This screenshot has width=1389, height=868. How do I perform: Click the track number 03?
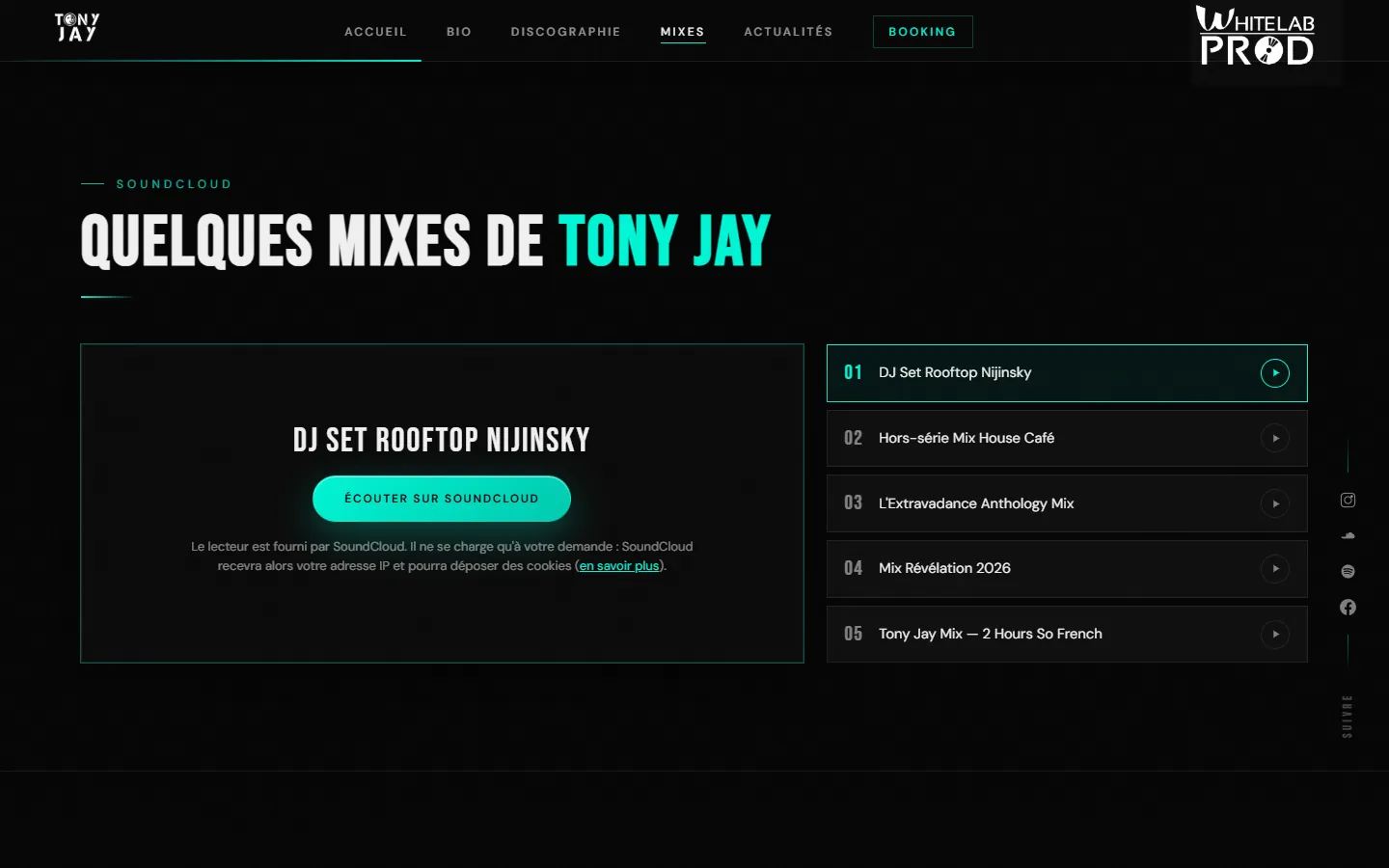[x=853, y=502]
